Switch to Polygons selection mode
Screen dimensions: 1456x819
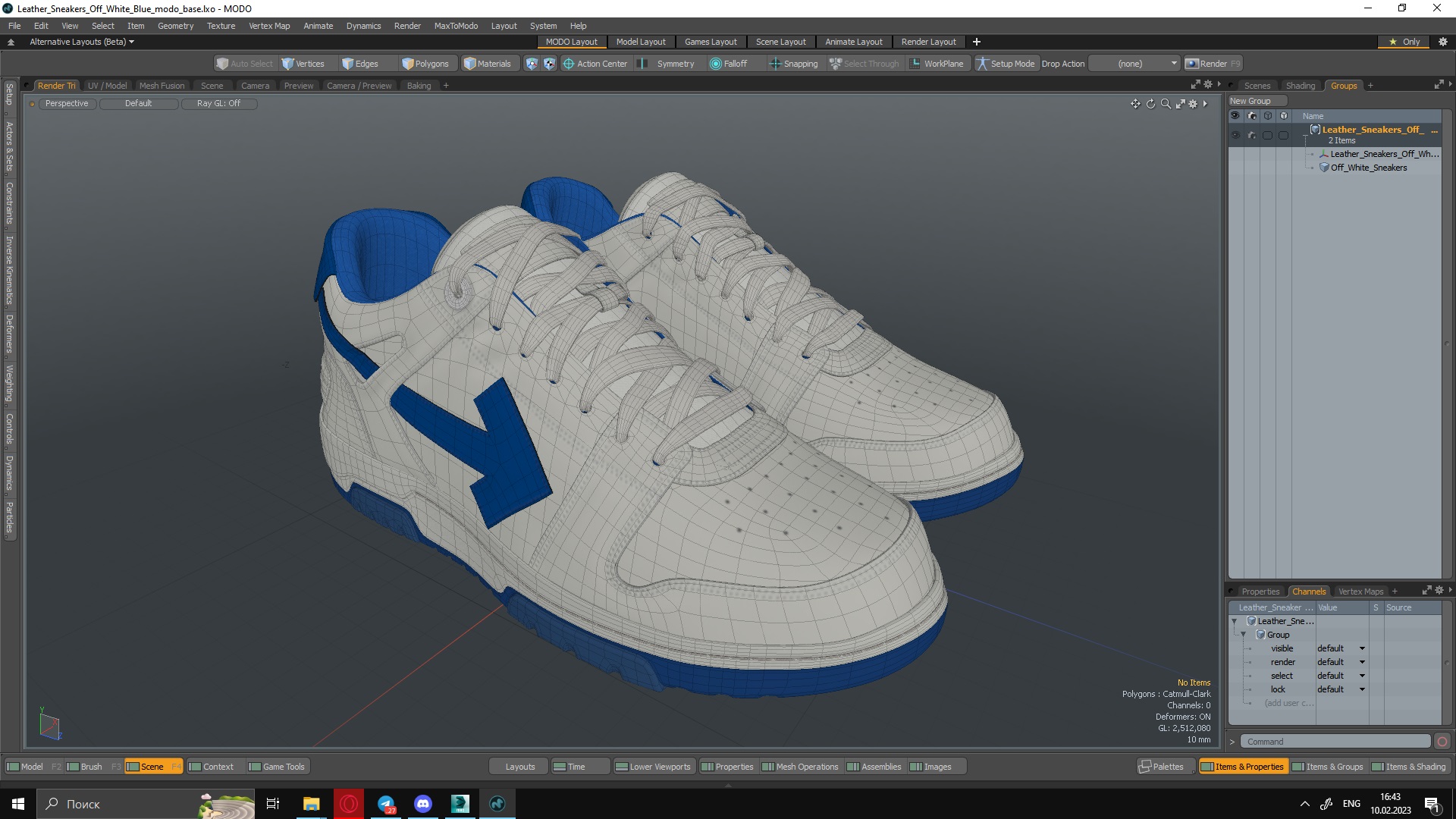(x=425, y=64)
